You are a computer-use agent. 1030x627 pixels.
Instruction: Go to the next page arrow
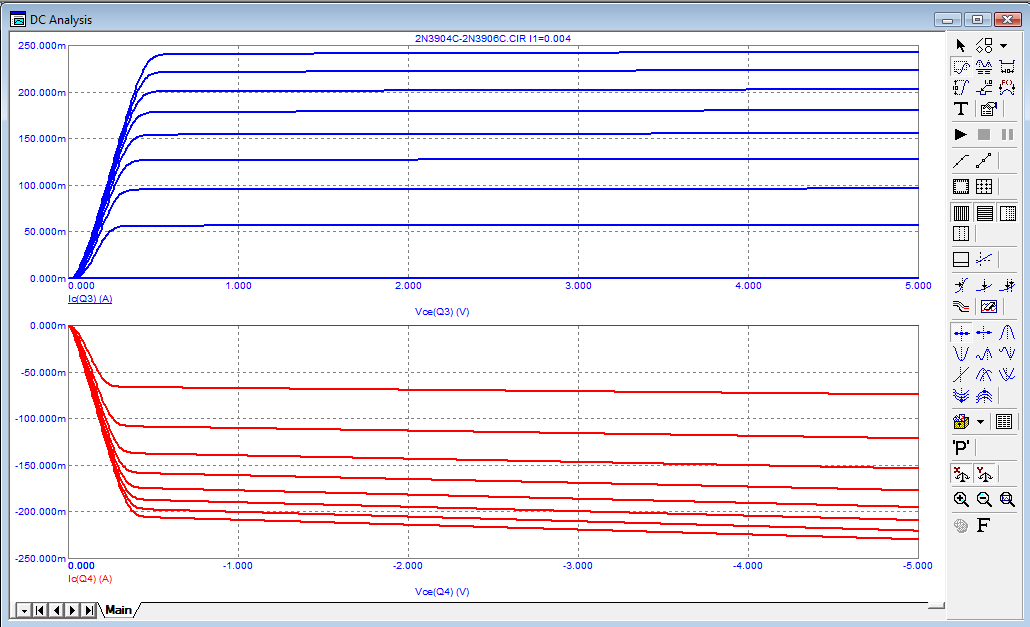pyautogui.click(x=72, y=611)
